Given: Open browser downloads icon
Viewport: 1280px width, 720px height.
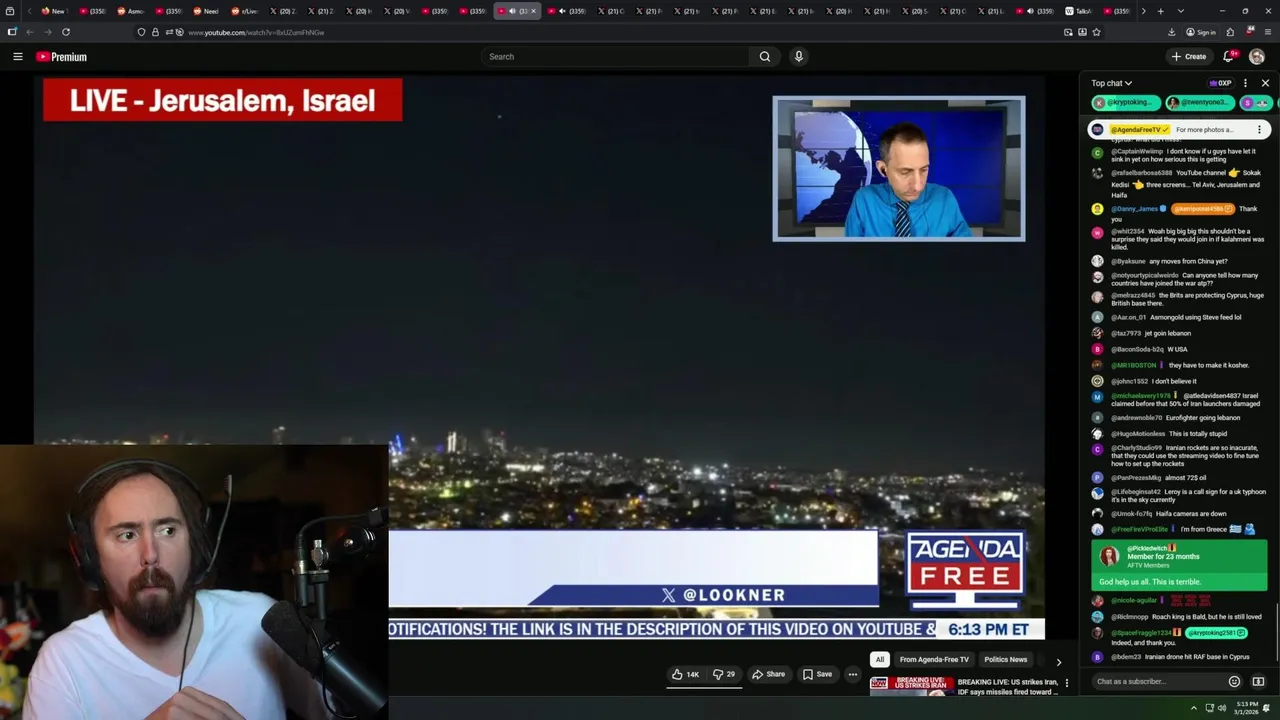Looking at the screenshot, I should tap(1171, 32).
